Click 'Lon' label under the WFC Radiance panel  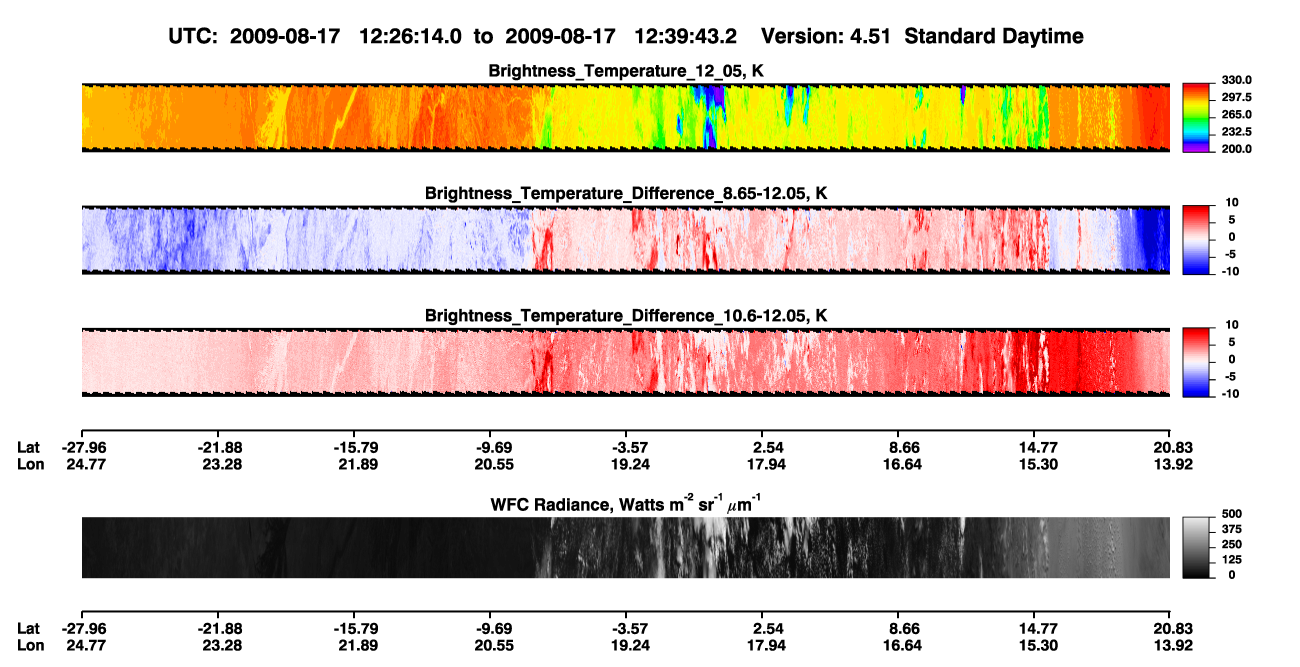pos(30,644)
